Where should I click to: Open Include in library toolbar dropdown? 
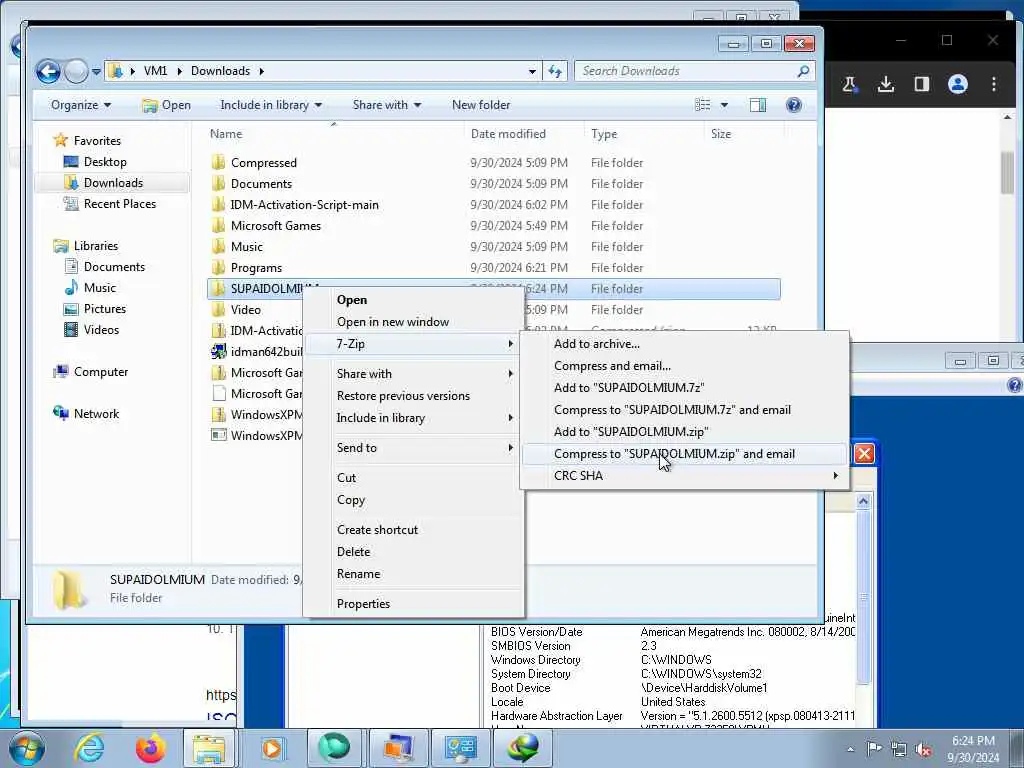click(x=271, y=104)
